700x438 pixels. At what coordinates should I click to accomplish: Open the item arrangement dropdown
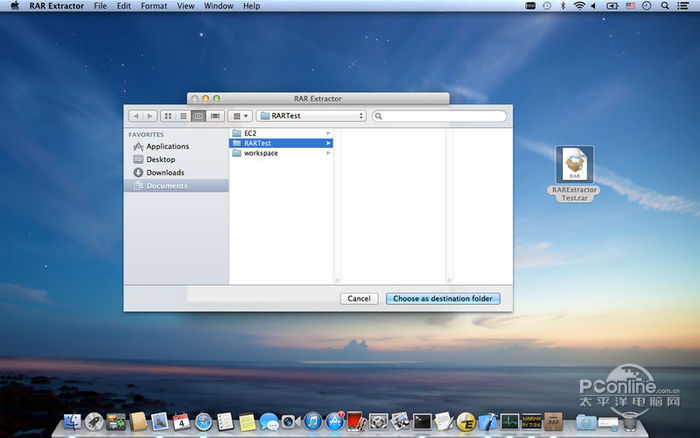pos(240,116)
